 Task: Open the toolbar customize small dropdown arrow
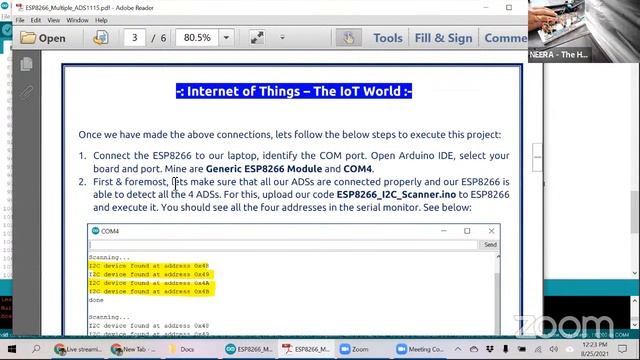pyautogui.click(x=282, y=38)
